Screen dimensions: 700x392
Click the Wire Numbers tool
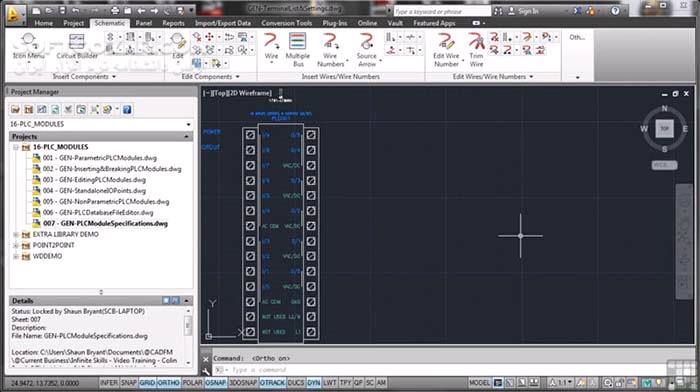coord(330,50)
